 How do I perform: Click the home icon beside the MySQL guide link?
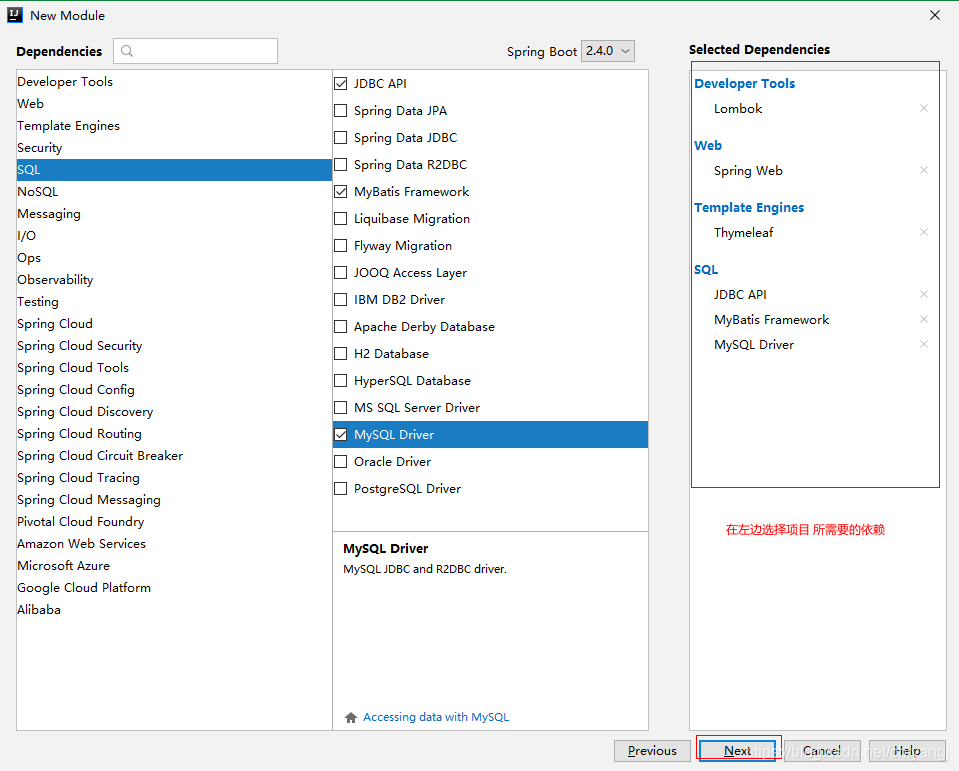[x=350, y=717]
